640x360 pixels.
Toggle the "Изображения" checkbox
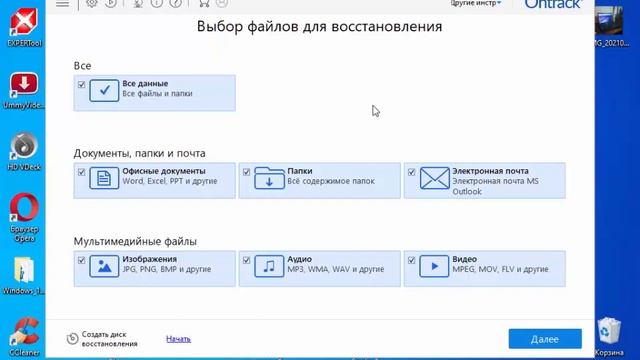coord(82,260)
